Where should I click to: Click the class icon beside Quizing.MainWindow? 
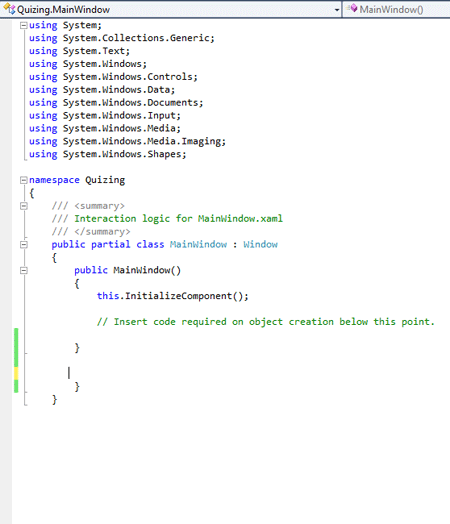point(9,9)
